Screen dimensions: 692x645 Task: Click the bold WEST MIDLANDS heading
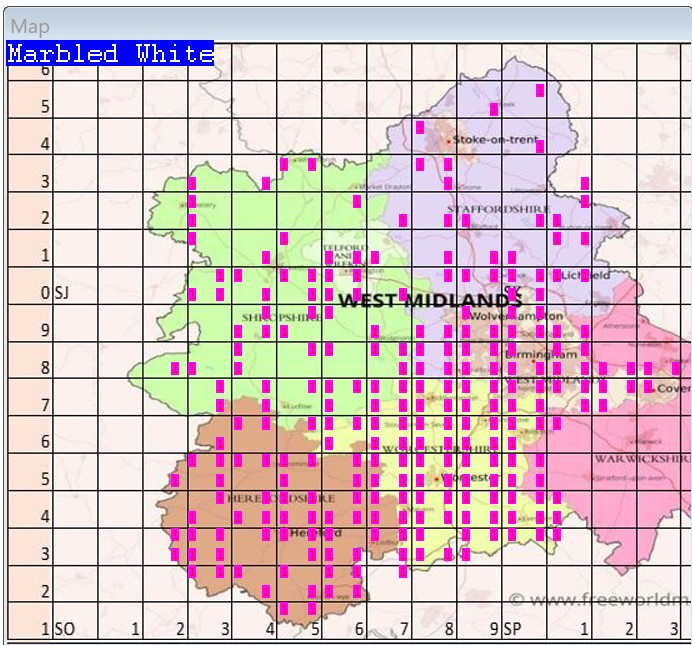[x=430, y=300]
